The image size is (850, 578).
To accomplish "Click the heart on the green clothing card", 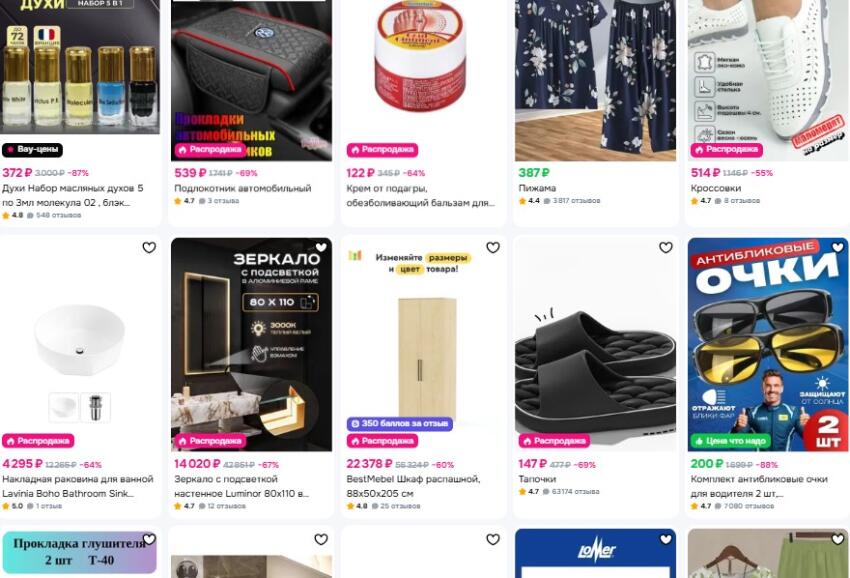I will pos(838,539).
